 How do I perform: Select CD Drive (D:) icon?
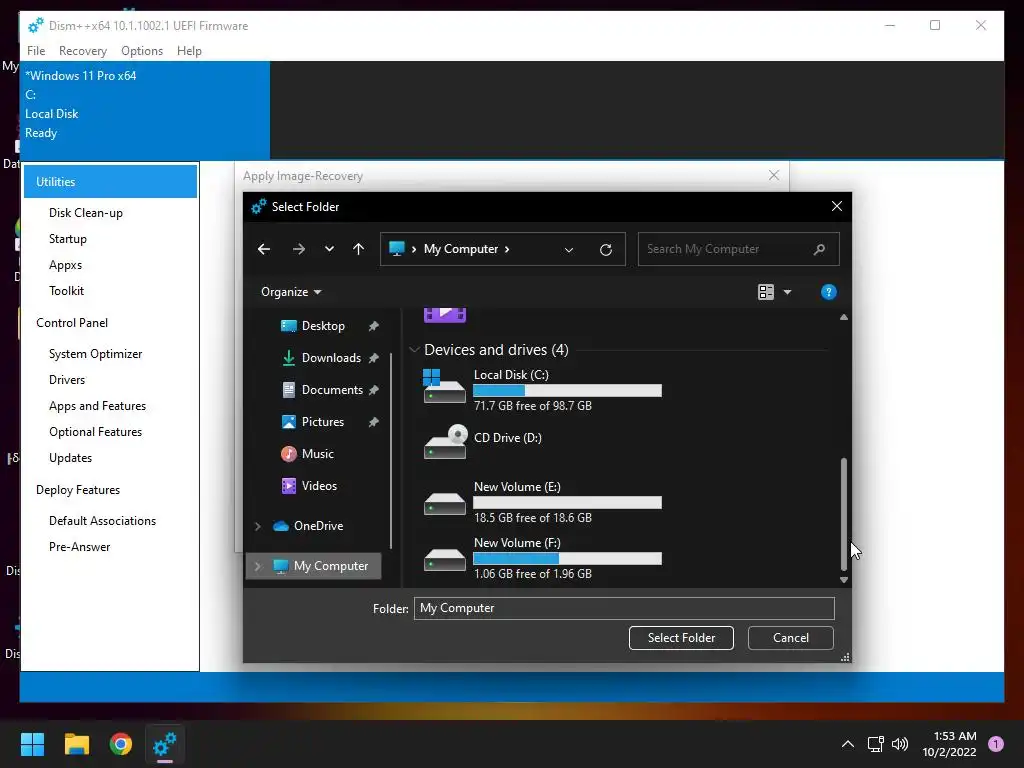point(444,442)
